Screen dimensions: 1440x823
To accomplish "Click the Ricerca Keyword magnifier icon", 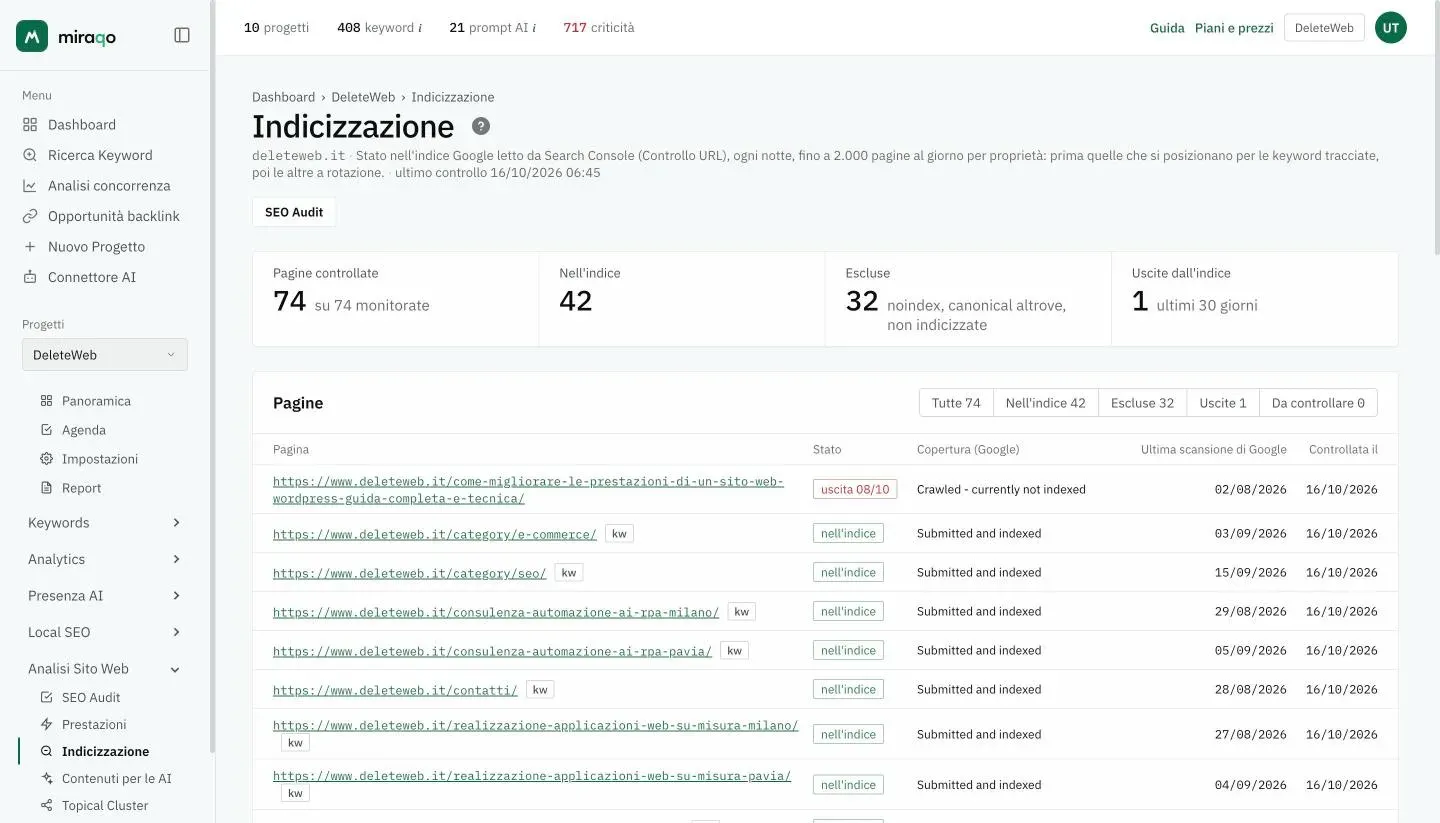I will pyautogui.click(x=30, y=155).
